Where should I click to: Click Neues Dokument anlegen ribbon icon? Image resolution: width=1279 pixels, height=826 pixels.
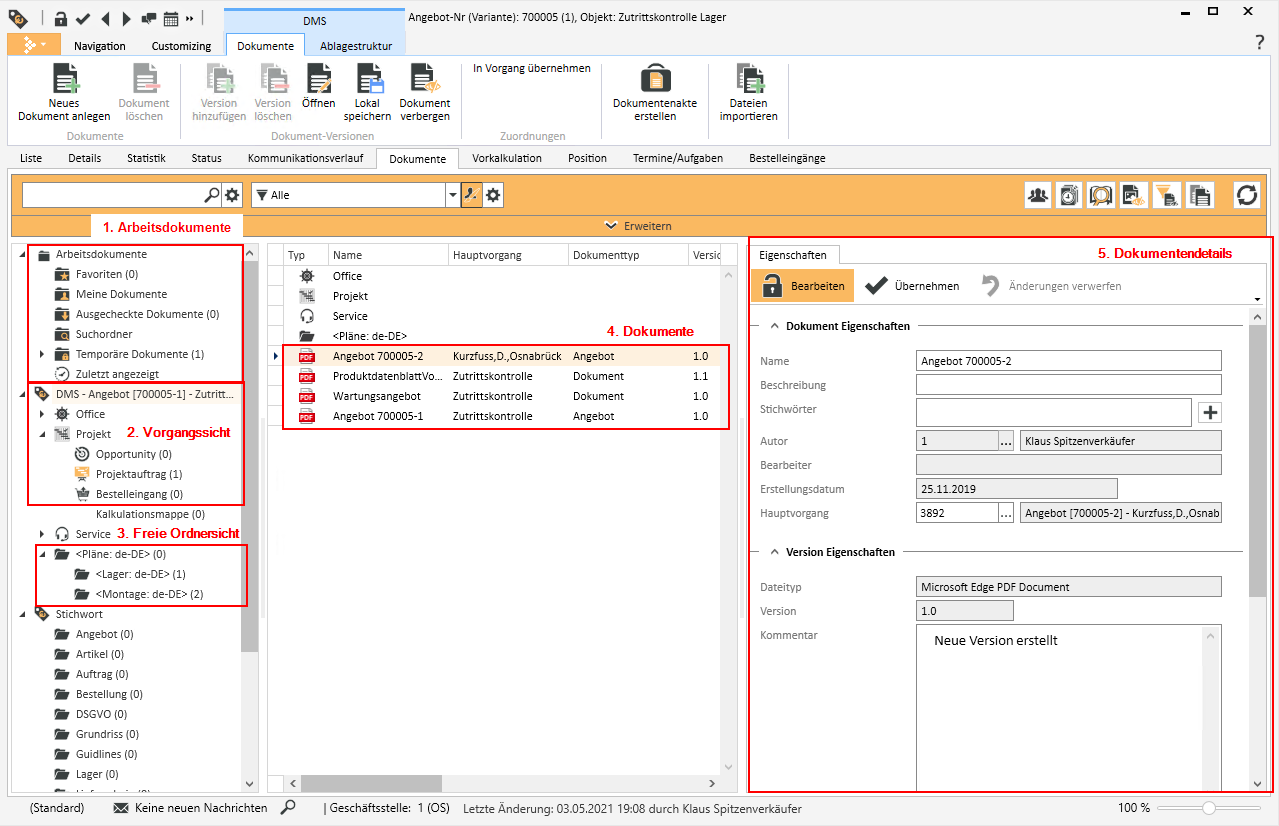click(64, 80)
